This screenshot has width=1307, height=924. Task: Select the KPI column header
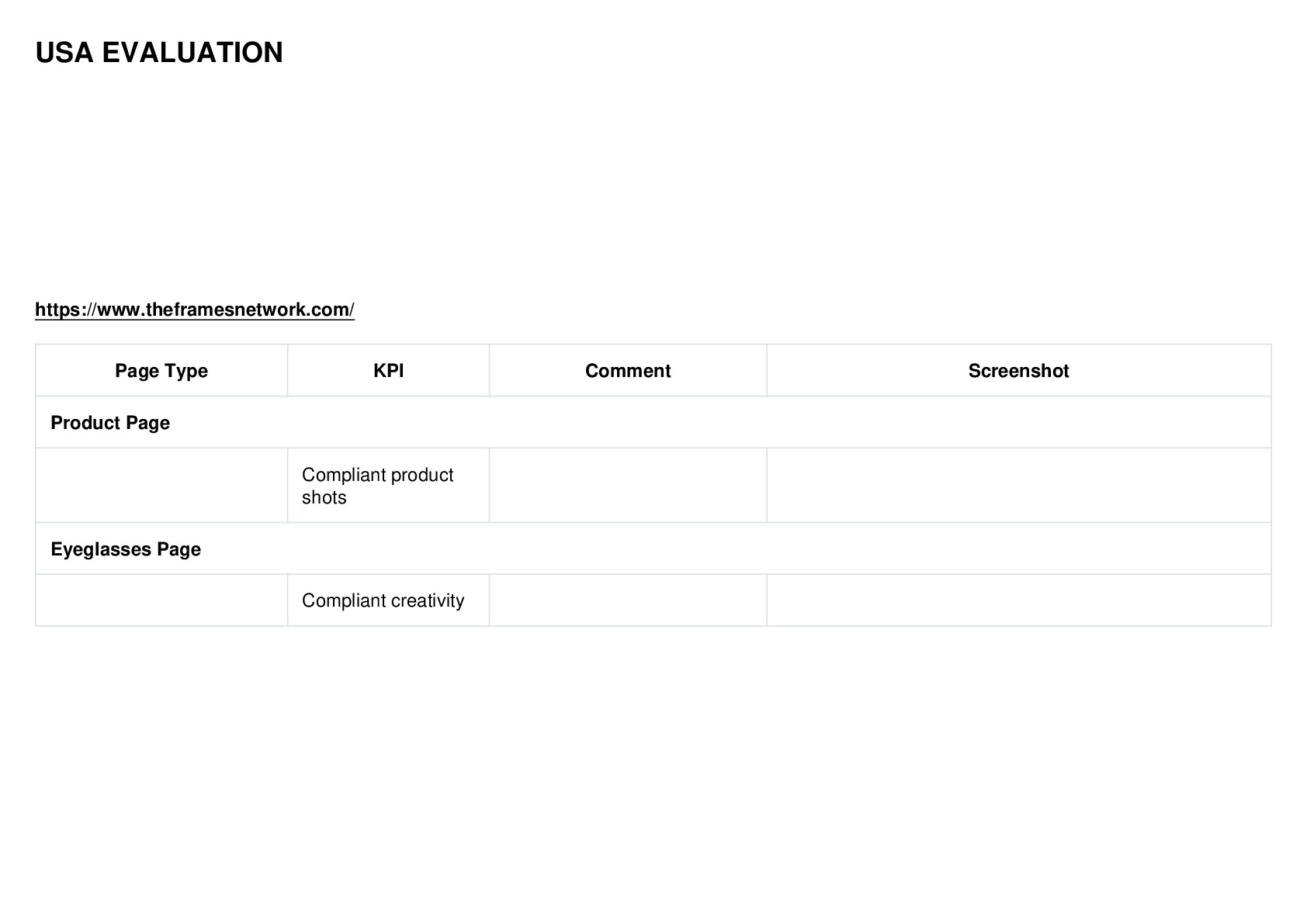coord(388,370)
